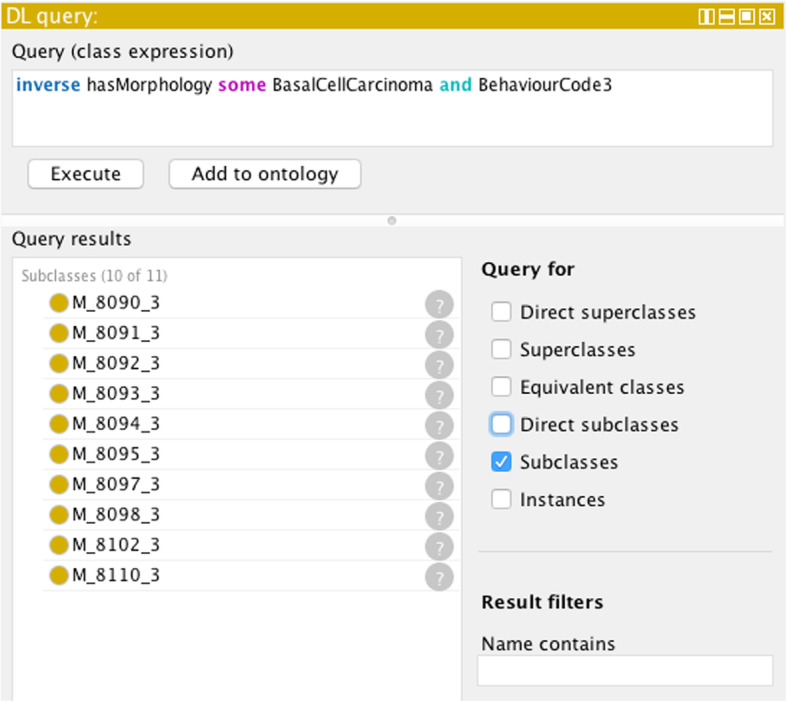Toggle the Equivalent classes option
Screen dimensions: 787x702
501,388
